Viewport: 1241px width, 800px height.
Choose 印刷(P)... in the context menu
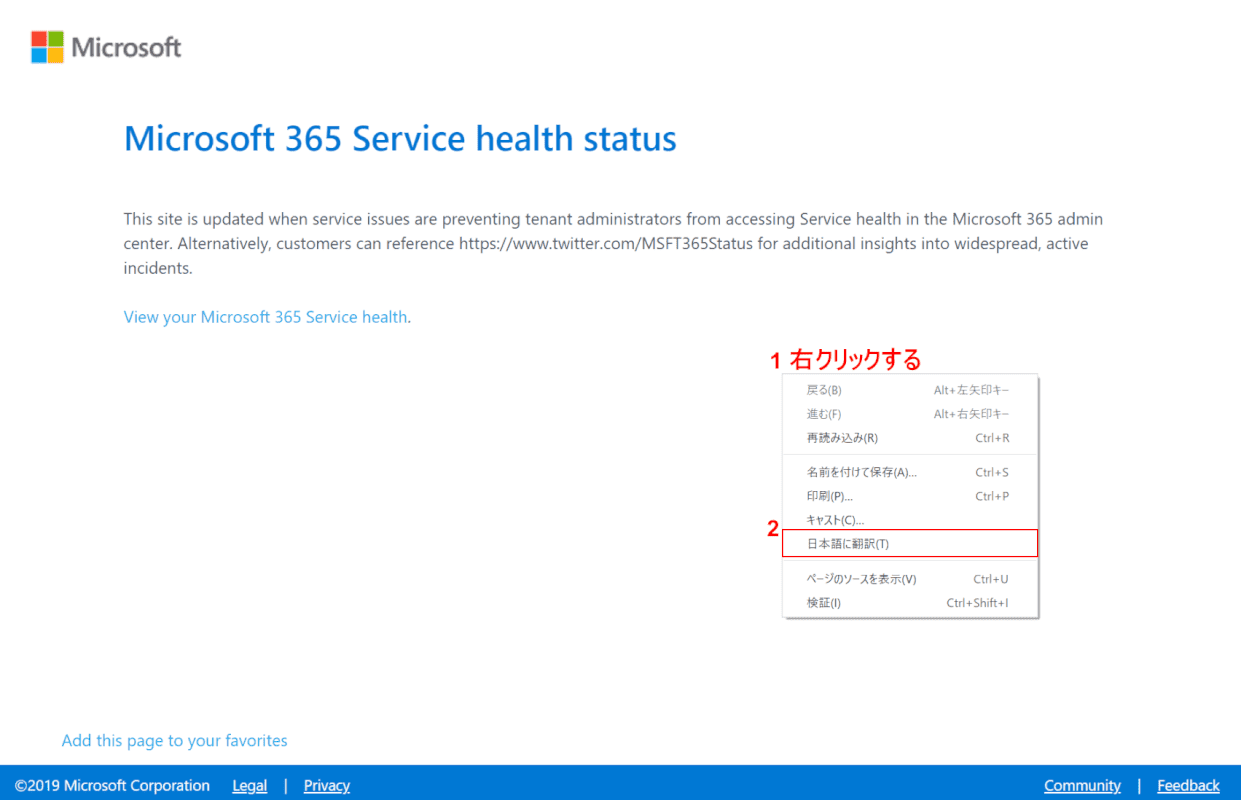pyautogui.click(x=911, y=496)
